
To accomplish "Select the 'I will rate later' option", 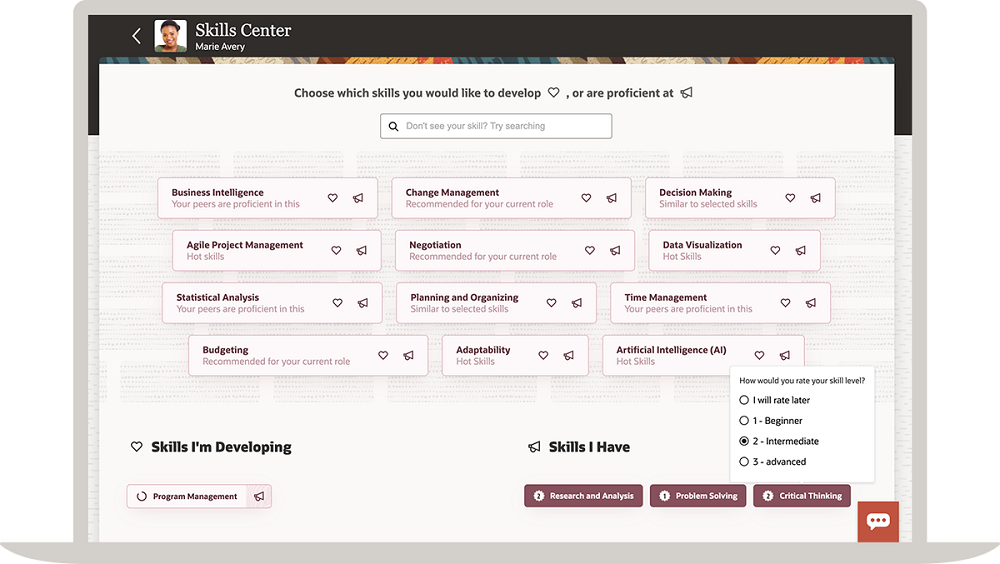I will [x=744, y=400].
